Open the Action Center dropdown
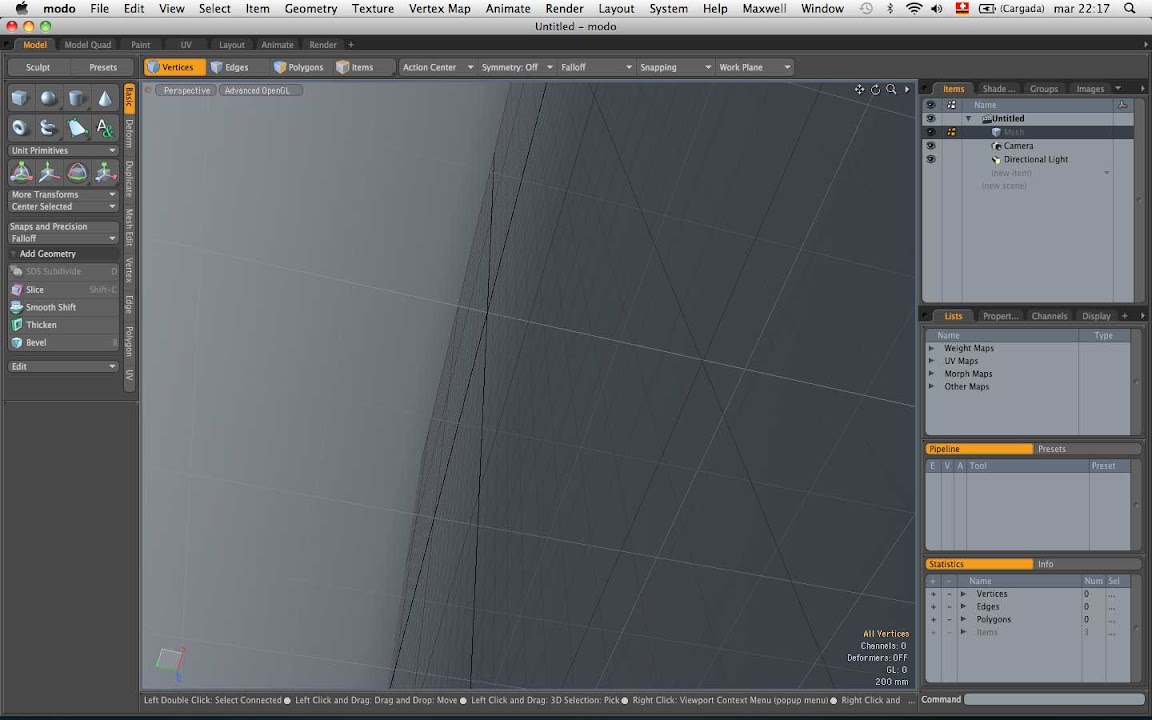 438,67
